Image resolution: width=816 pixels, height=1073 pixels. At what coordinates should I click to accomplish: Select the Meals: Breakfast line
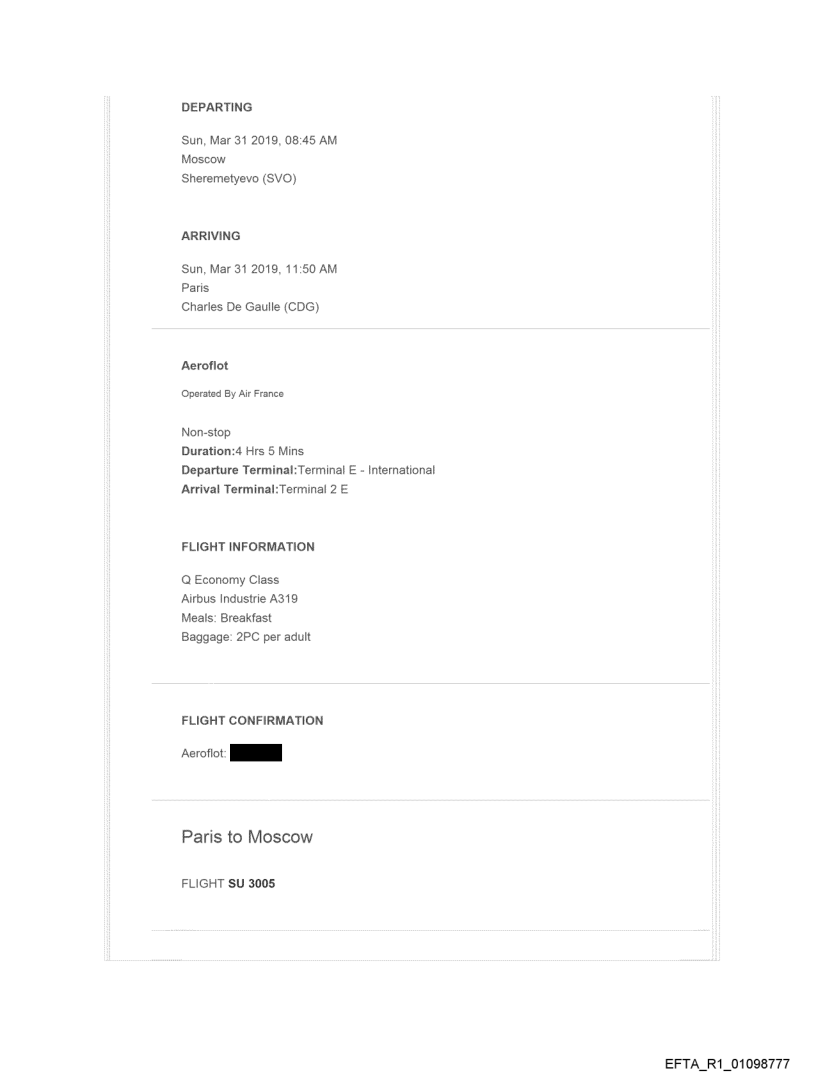coord(226,618)
